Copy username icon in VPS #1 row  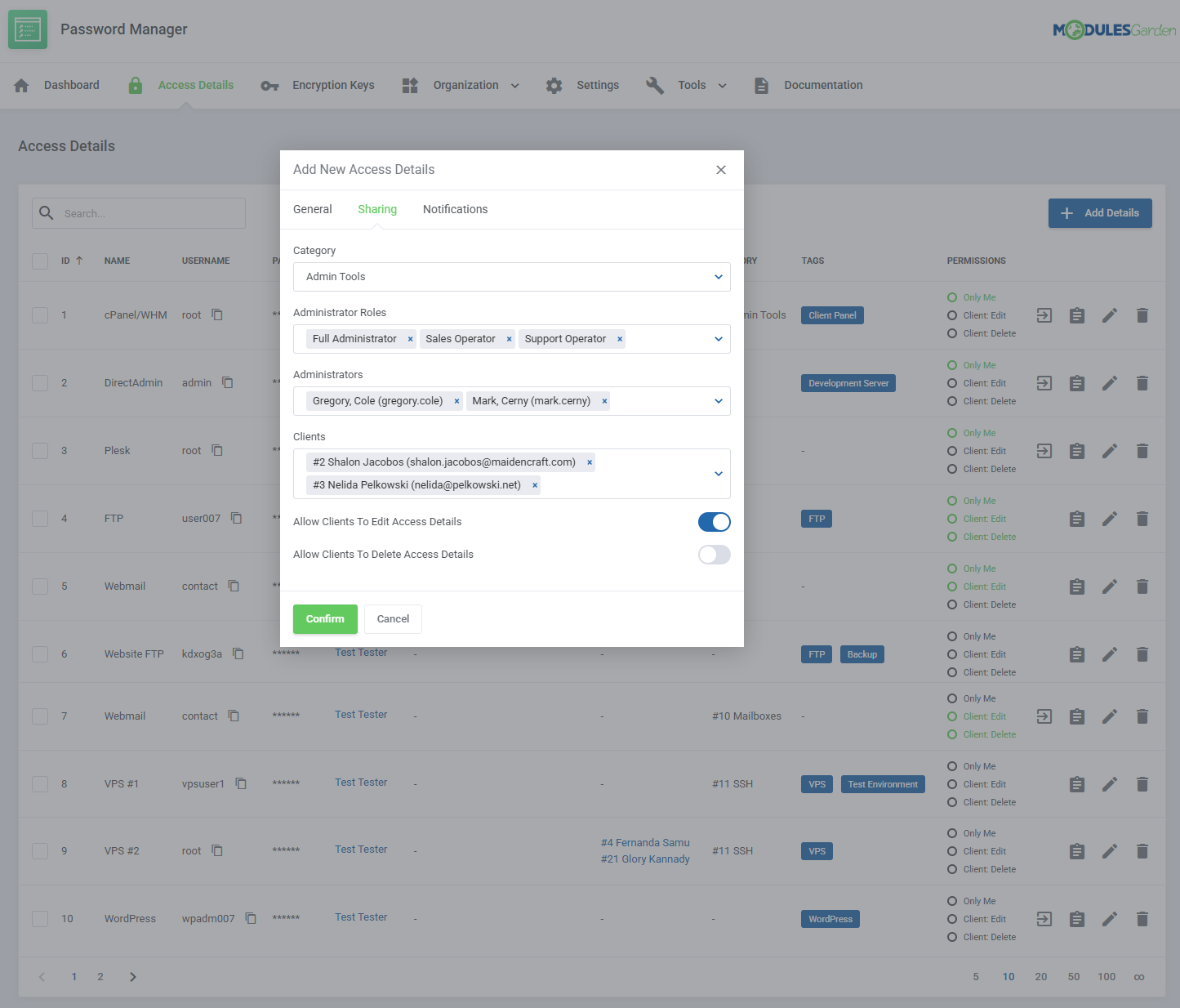point(241,783)
